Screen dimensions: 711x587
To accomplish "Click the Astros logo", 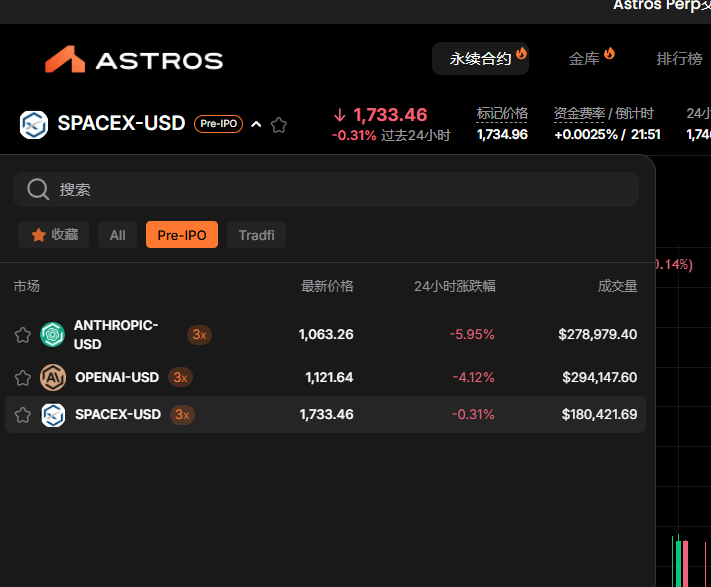I will point(134,59).
